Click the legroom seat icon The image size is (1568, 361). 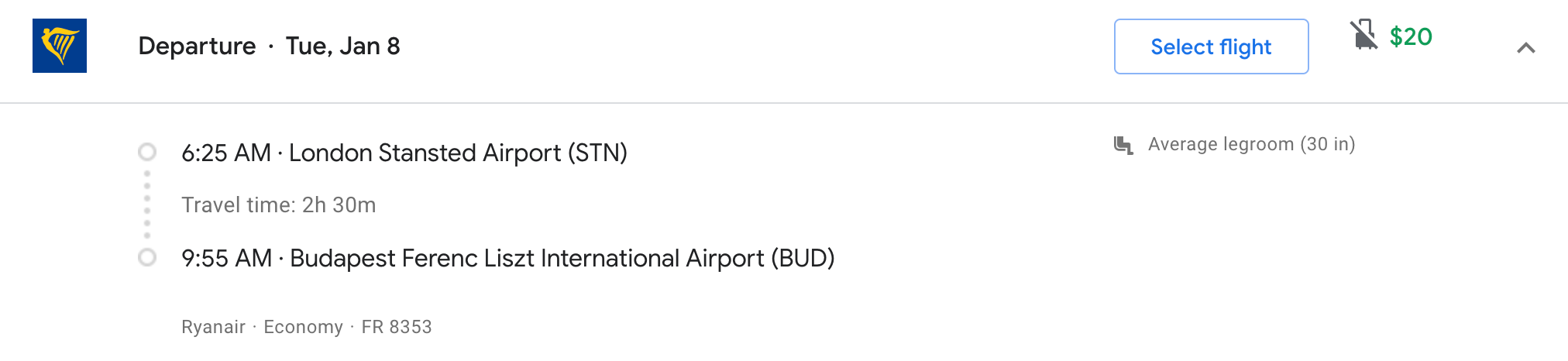coord(1123,145)
